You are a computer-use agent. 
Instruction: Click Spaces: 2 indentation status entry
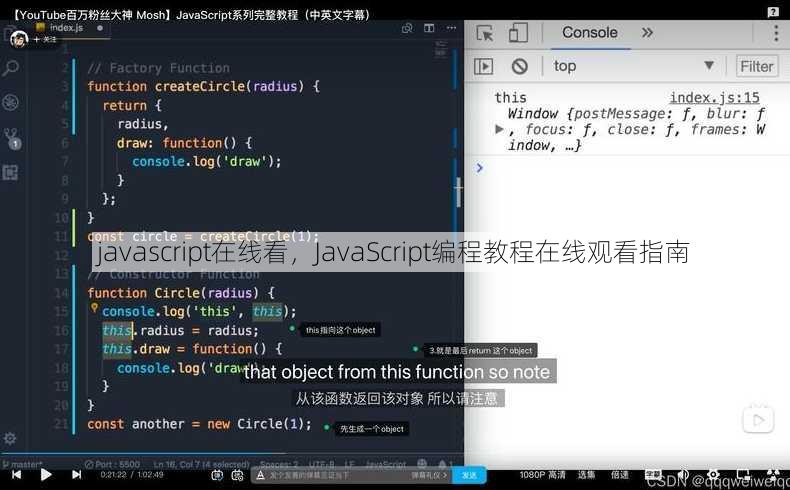click(279, 464)
